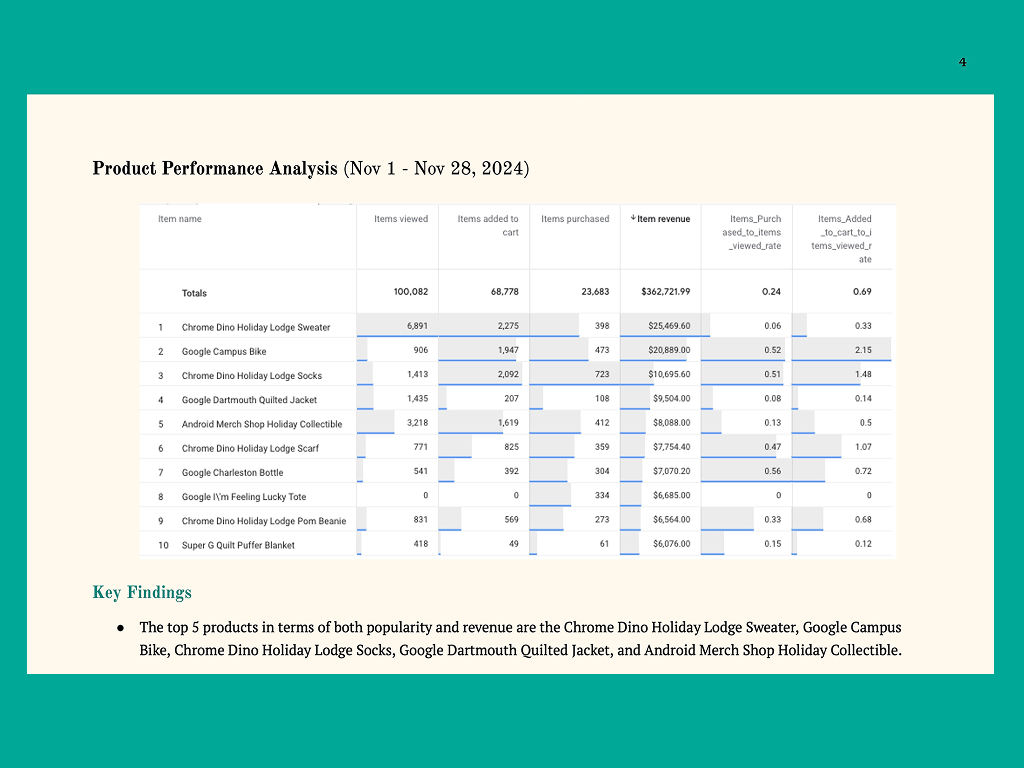Click the top 5 products bullet text
Image resolution: width=1024 pixels, height=768 pixels.
520,639
